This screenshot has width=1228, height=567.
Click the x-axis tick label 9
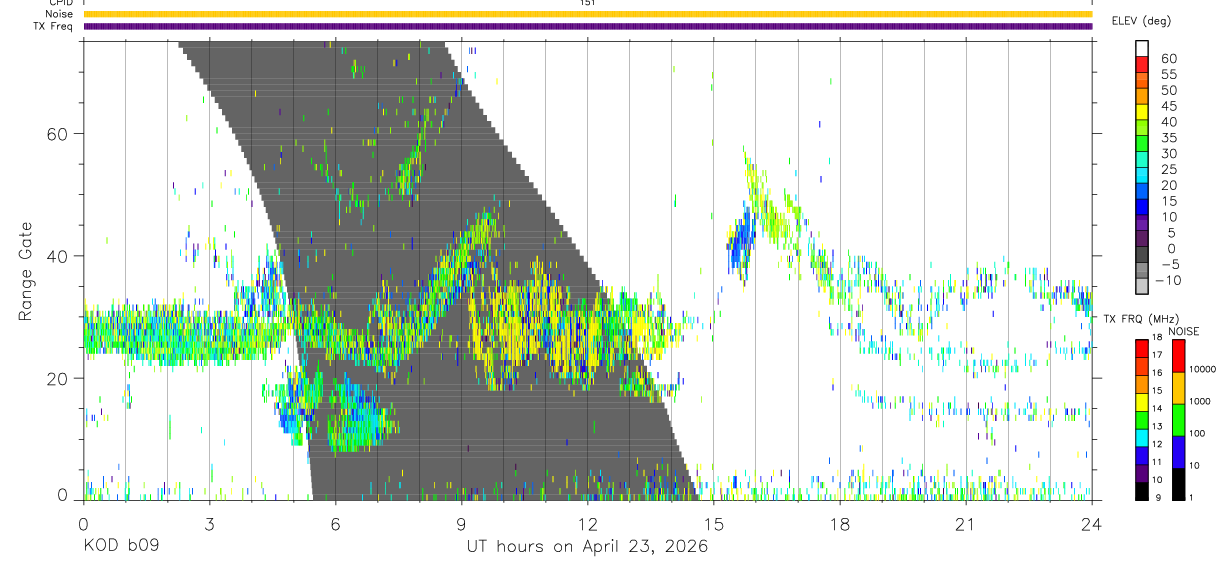click(x=461, y=524)
